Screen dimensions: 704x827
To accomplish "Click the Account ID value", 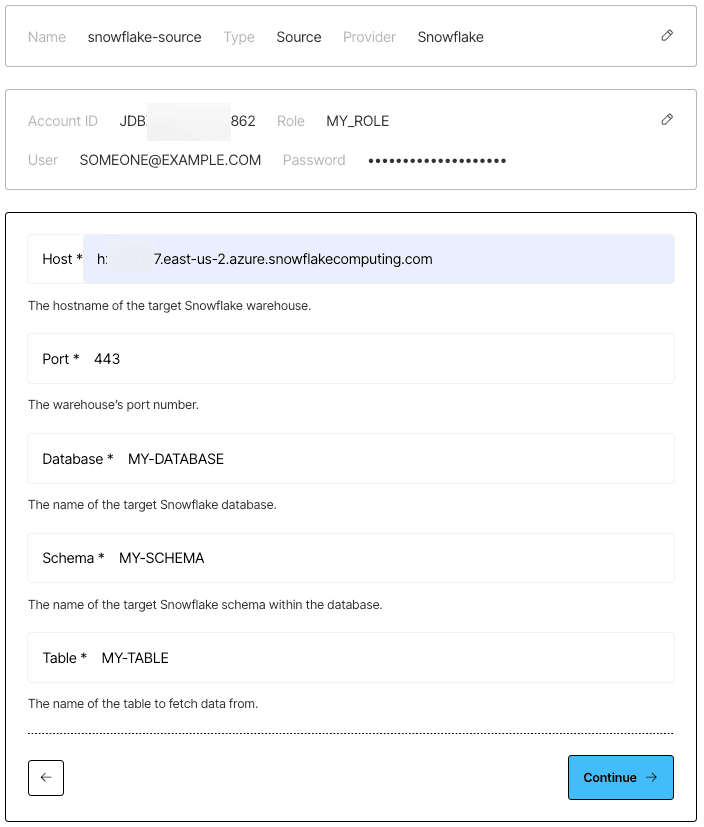I will point(187,121).
